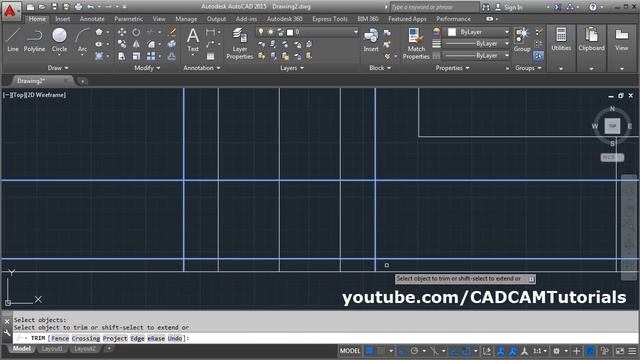The height and width of the screenshot is (360, 640).
Task: Open the Annotate ribbon tab
Action: click(x=92, y=19)
